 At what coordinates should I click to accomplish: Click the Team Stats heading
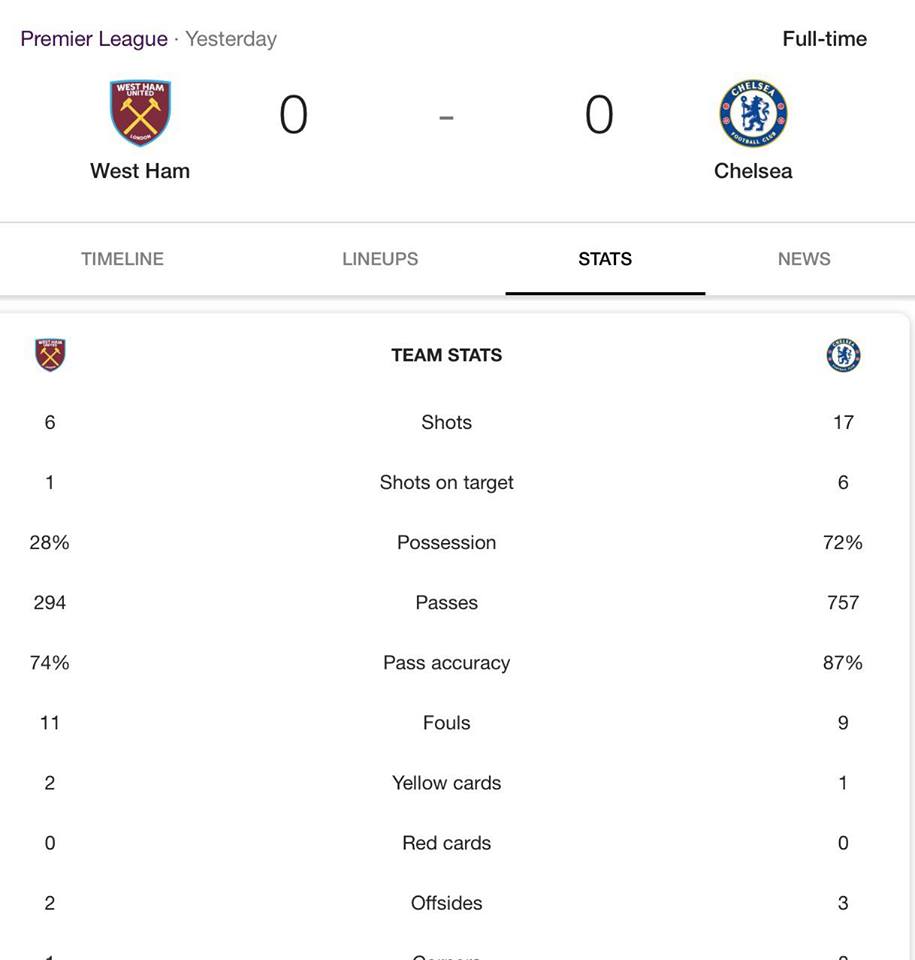coord(446,355)
